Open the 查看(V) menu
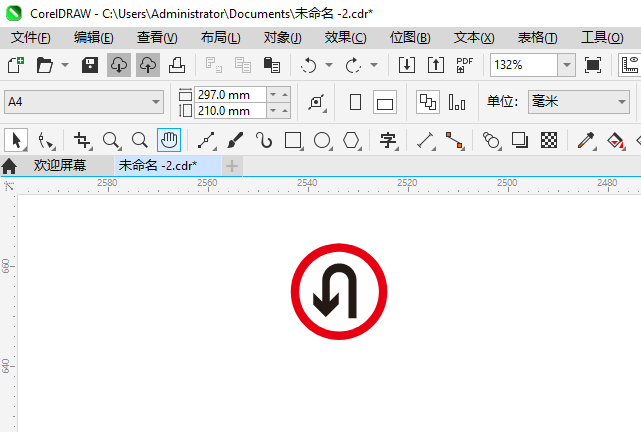The width and height of the screenshot is (641, 432). tap(157, 38)
